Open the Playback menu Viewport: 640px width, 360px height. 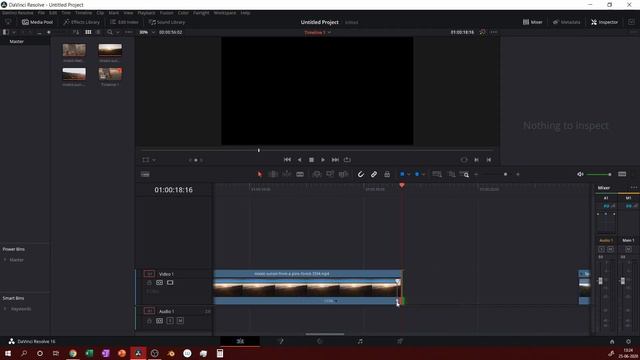click(x=146, y=13)
